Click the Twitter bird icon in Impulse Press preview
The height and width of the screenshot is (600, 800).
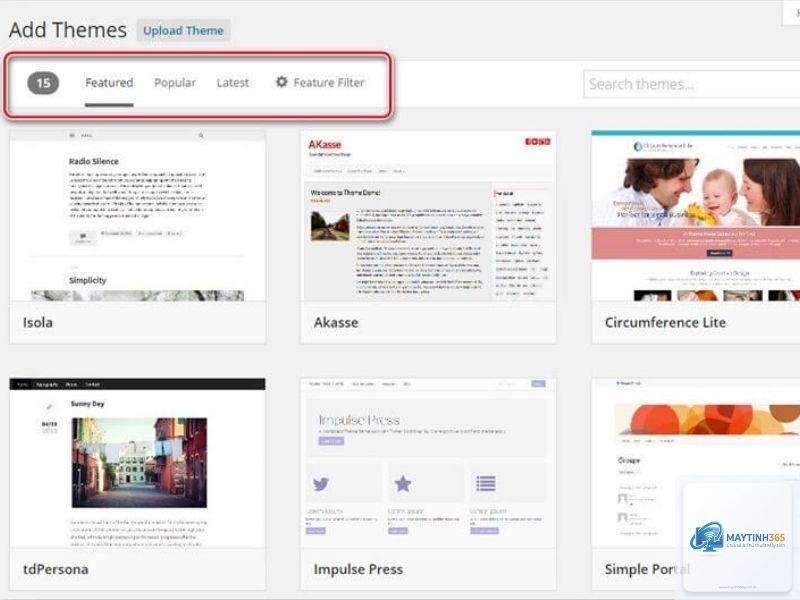pyautogui.click(x=320, y=484)
